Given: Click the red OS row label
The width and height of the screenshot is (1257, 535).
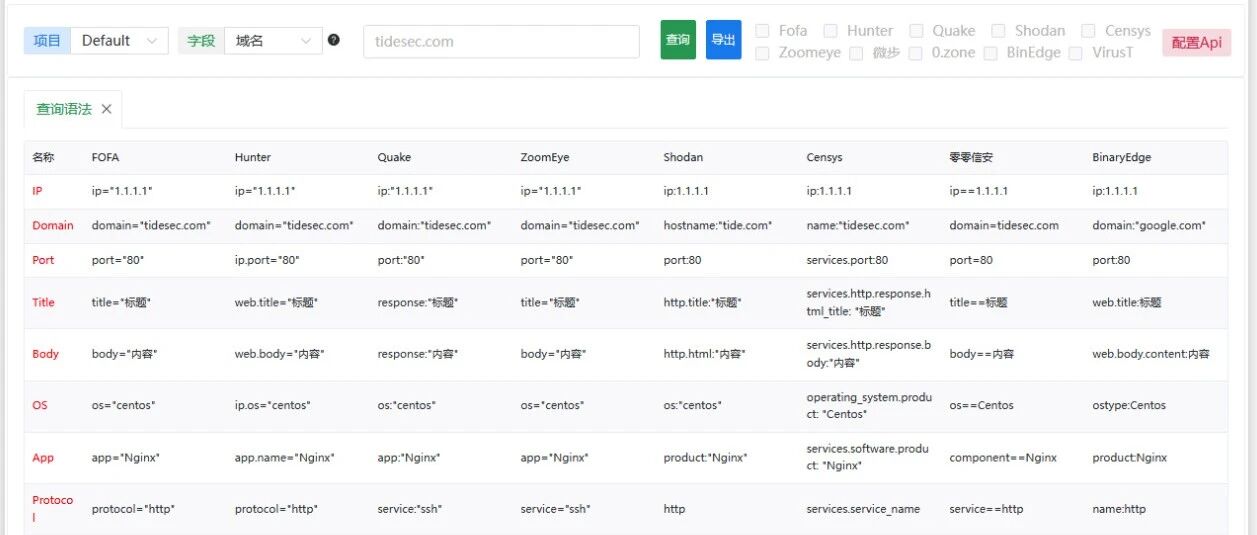Looking at the screenshot, I should point(40,405).
